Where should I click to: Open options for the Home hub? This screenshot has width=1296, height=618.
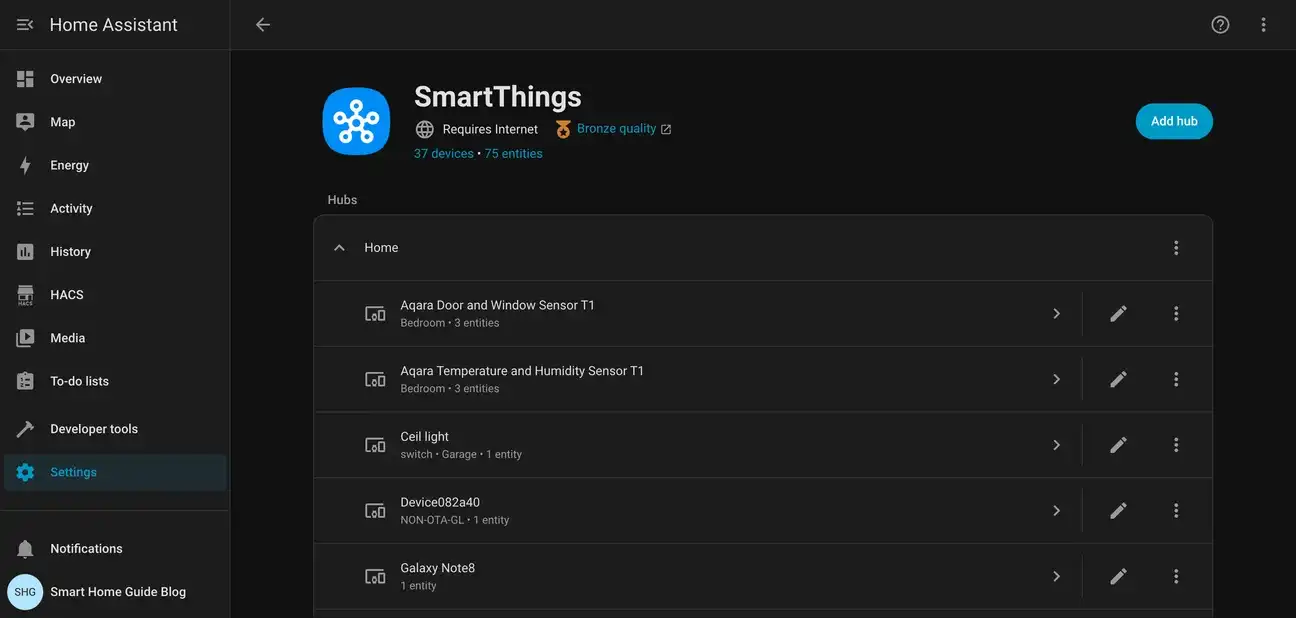(x=1175, y=246)
